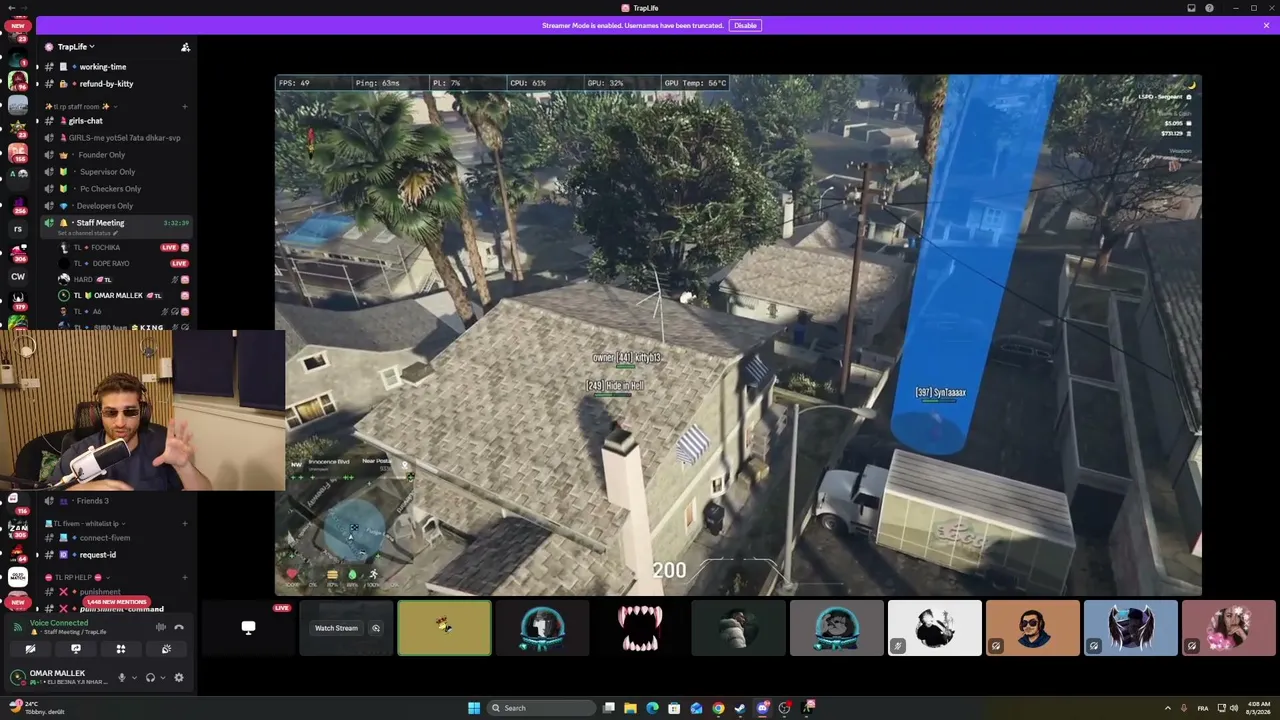Viewport: 1280px width, 720px height.
Task: Click the Watch Stream button
Action: click(x=336, y=628)
